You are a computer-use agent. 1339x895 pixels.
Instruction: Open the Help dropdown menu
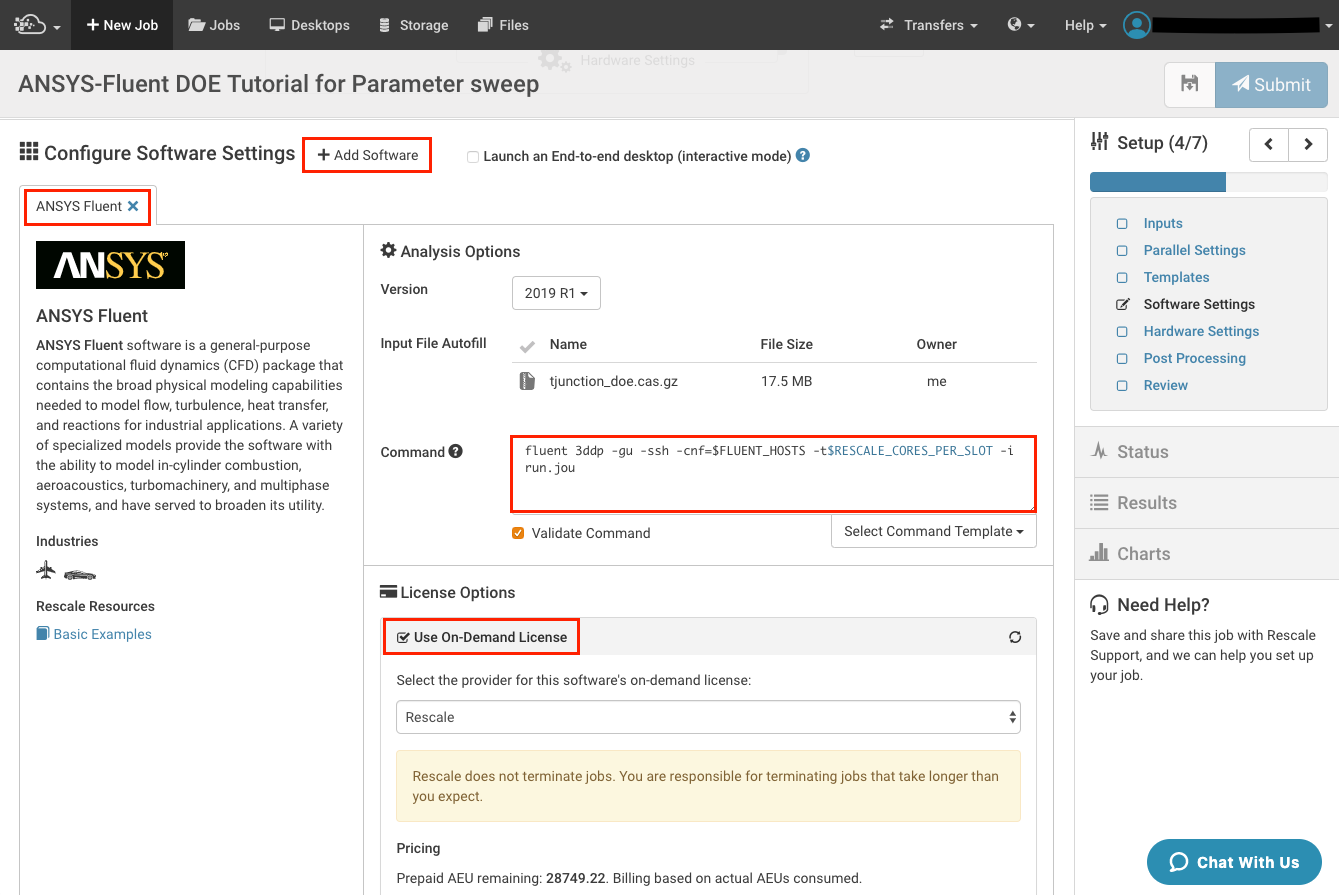click(1085, 25)
